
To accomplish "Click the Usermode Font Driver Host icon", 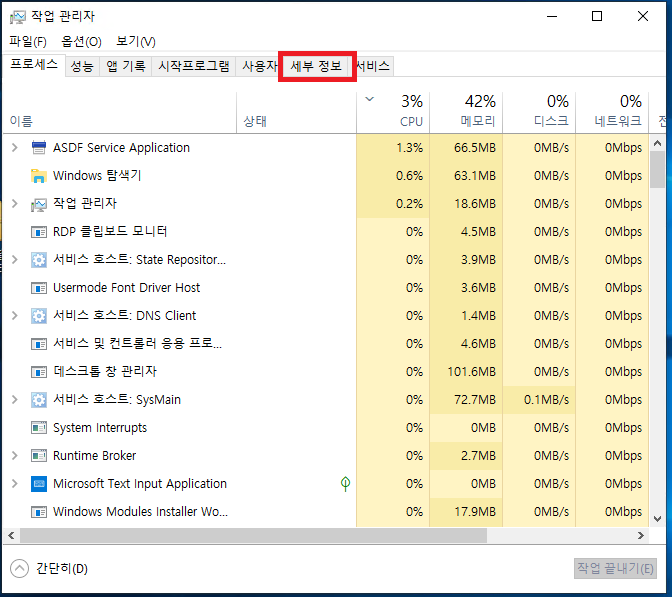I will [x=39, y=288].
